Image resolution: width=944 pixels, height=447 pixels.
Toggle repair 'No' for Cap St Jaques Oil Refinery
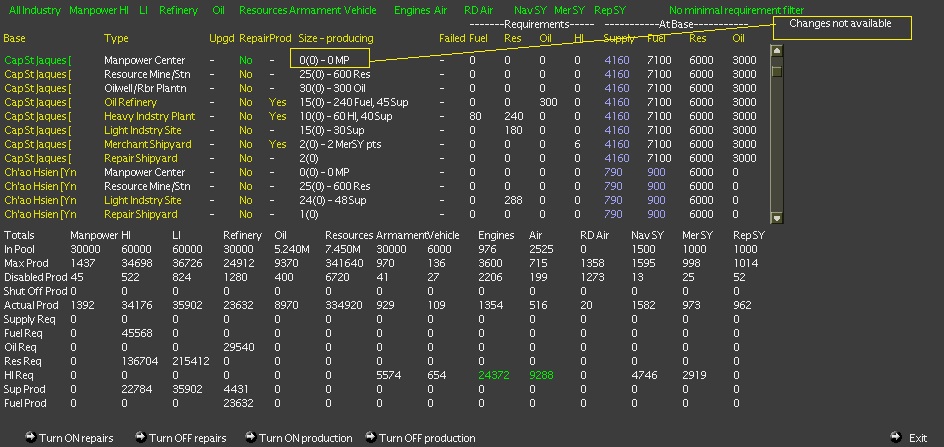246,102
